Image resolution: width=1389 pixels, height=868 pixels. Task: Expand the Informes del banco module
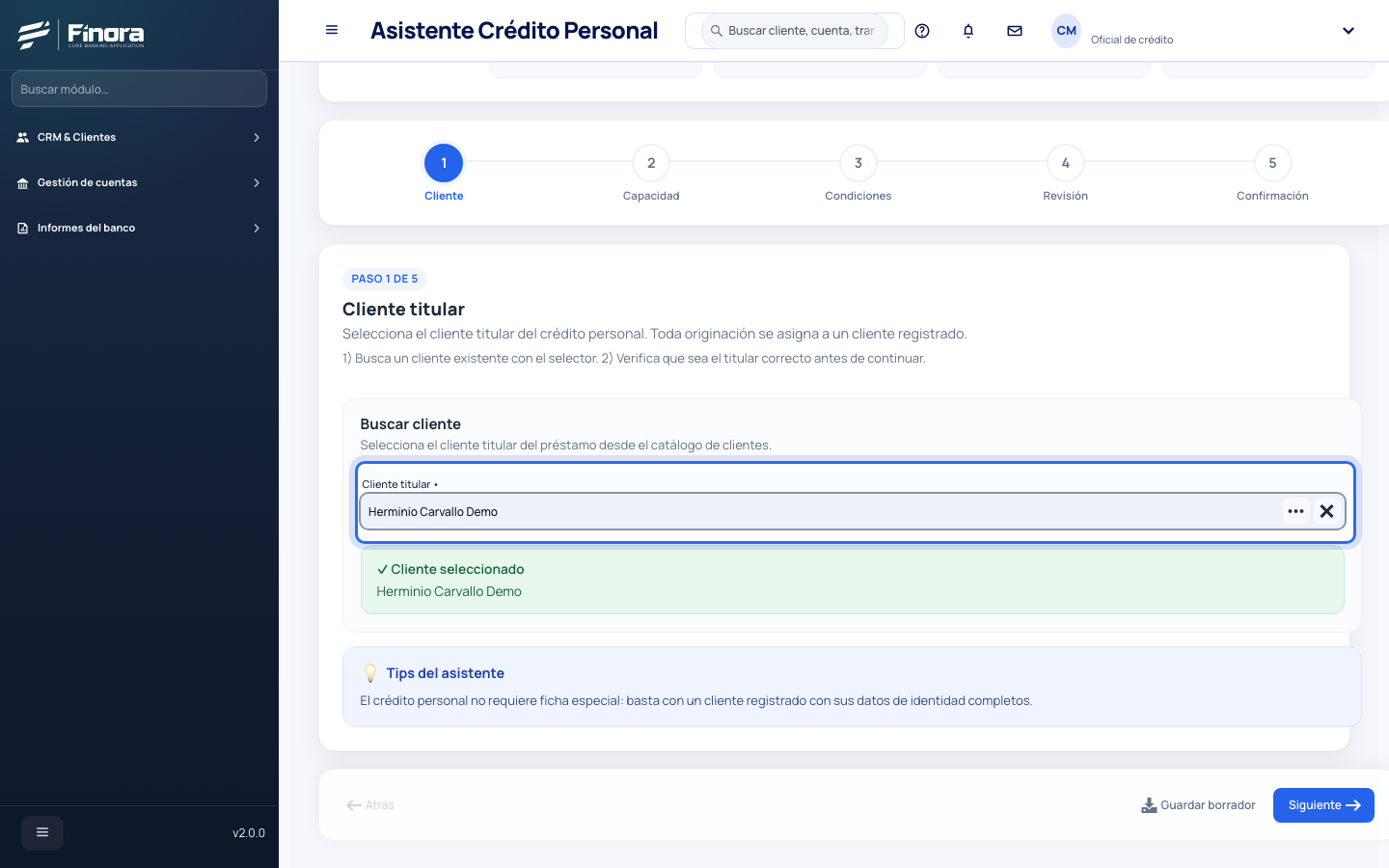pyautogui.click(x=139, y=229)
